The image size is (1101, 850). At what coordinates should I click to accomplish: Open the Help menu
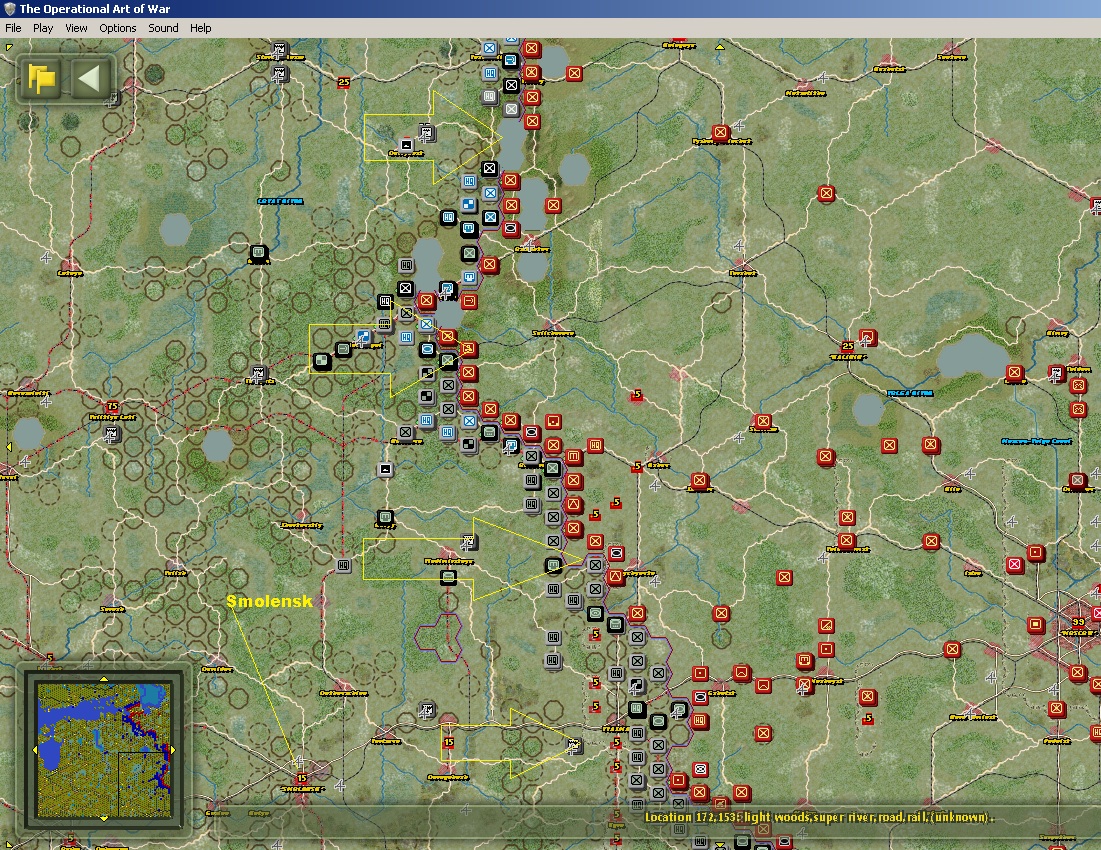tap(200, 28)
